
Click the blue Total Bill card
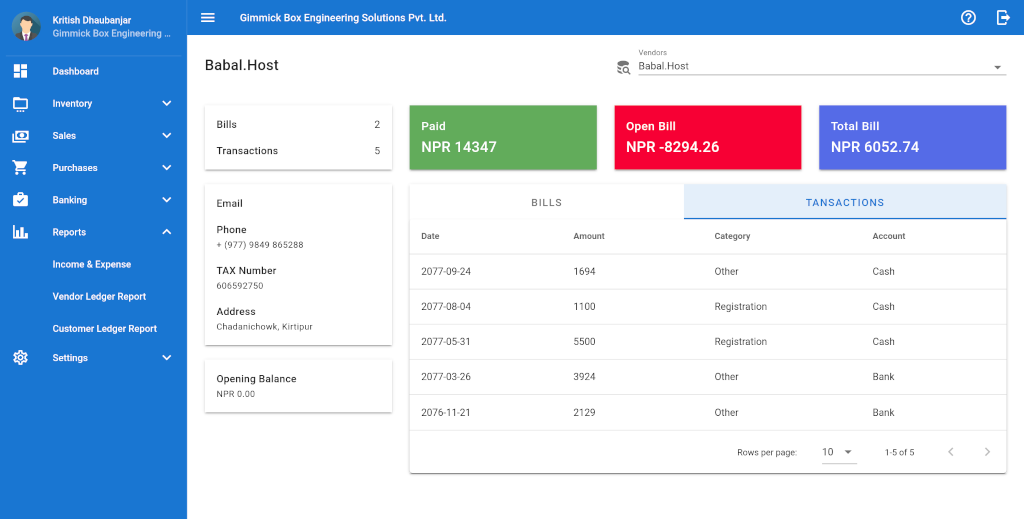click(912, 137)
